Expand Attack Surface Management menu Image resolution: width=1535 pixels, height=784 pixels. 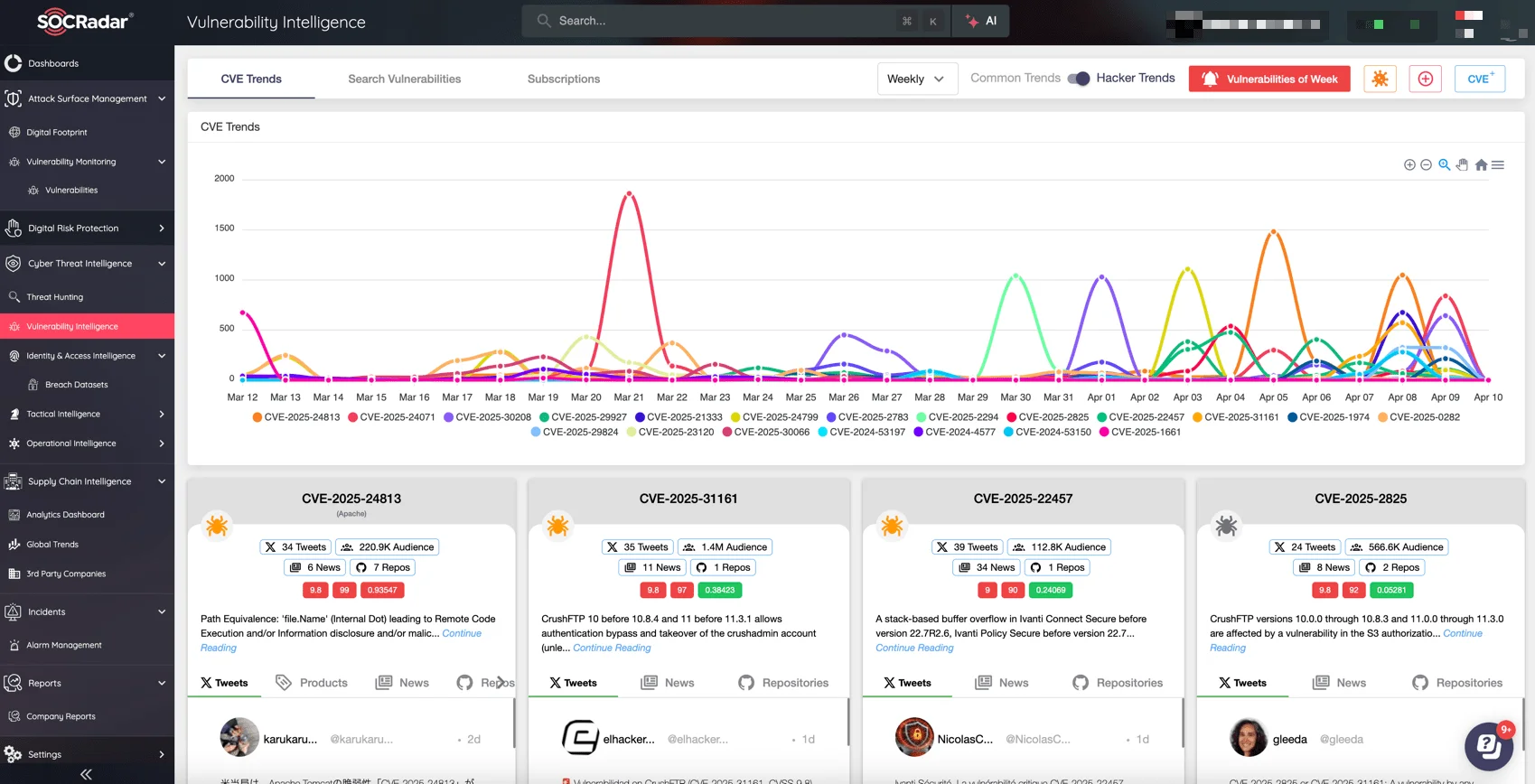click(x=87, y=98)
